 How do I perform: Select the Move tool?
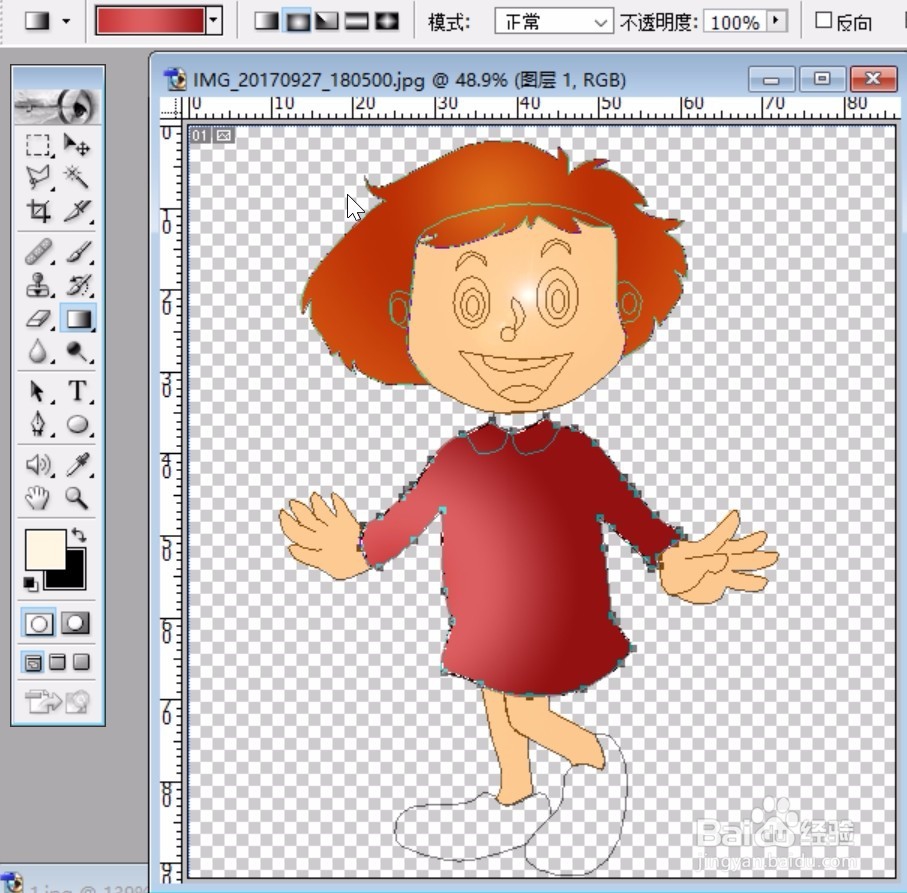tap(76, 145)
